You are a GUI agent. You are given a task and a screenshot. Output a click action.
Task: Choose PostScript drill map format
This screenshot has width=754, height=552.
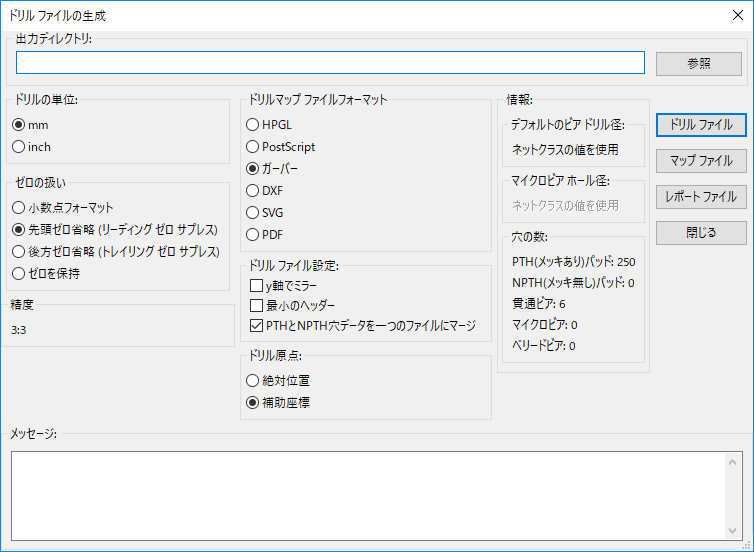point(253,147)
